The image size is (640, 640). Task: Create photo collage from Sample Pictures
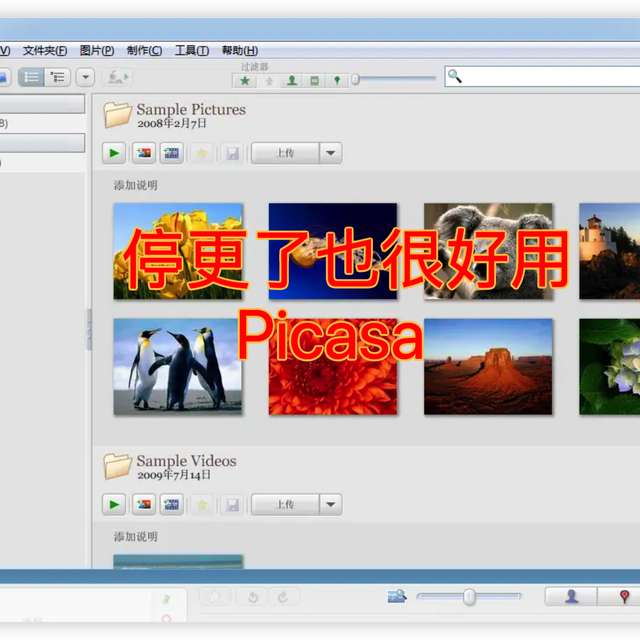tap(144, 153)
